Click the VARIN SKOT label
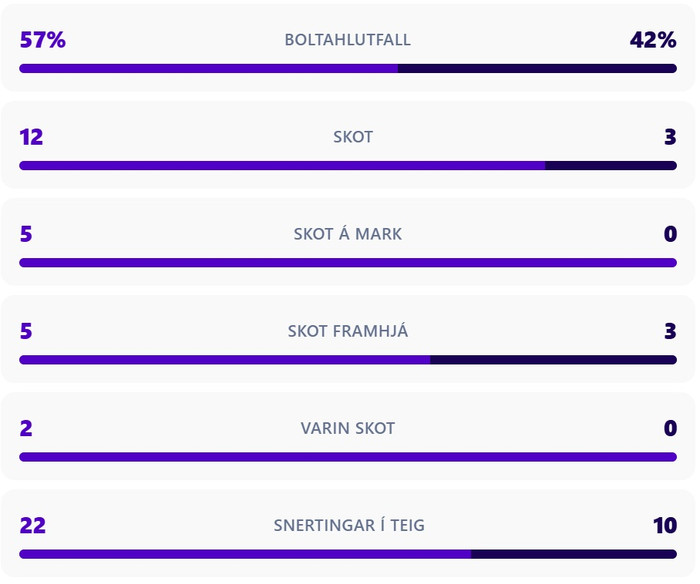 point(347,428)
